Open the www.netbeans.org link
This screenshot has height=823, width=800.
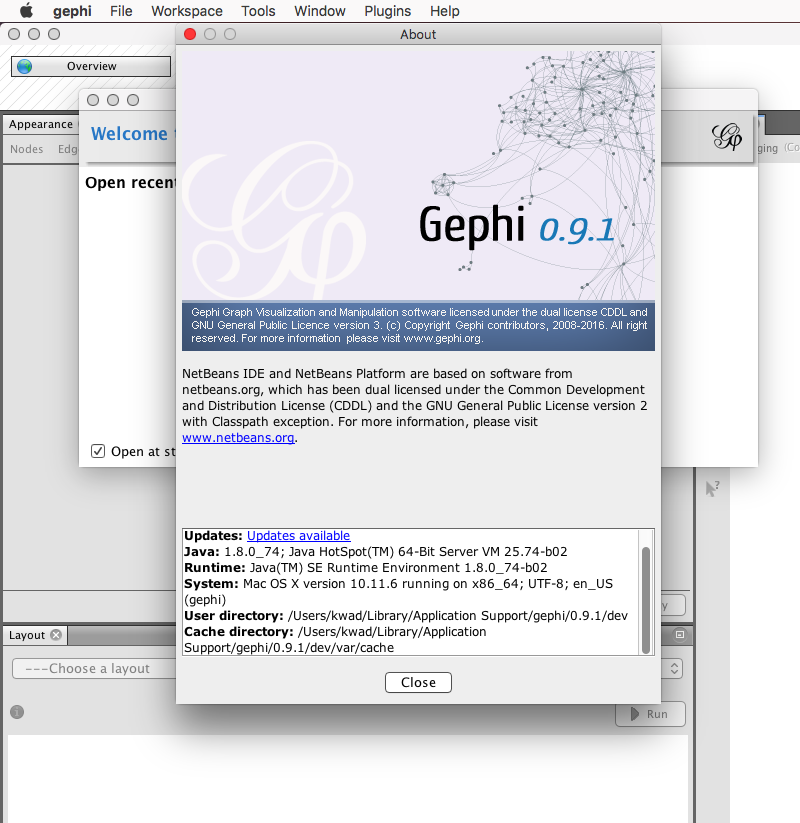click(238, 438)
